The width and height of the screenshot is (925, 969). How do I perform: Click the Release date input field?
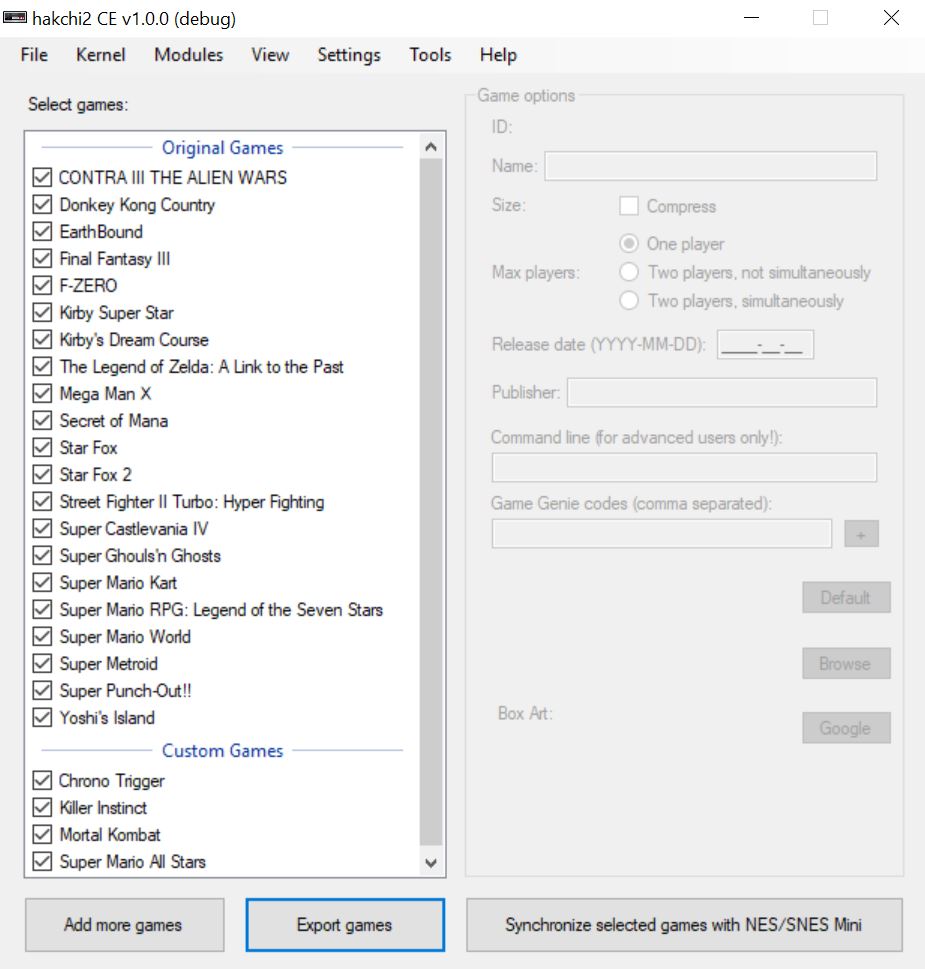(765, 344)
